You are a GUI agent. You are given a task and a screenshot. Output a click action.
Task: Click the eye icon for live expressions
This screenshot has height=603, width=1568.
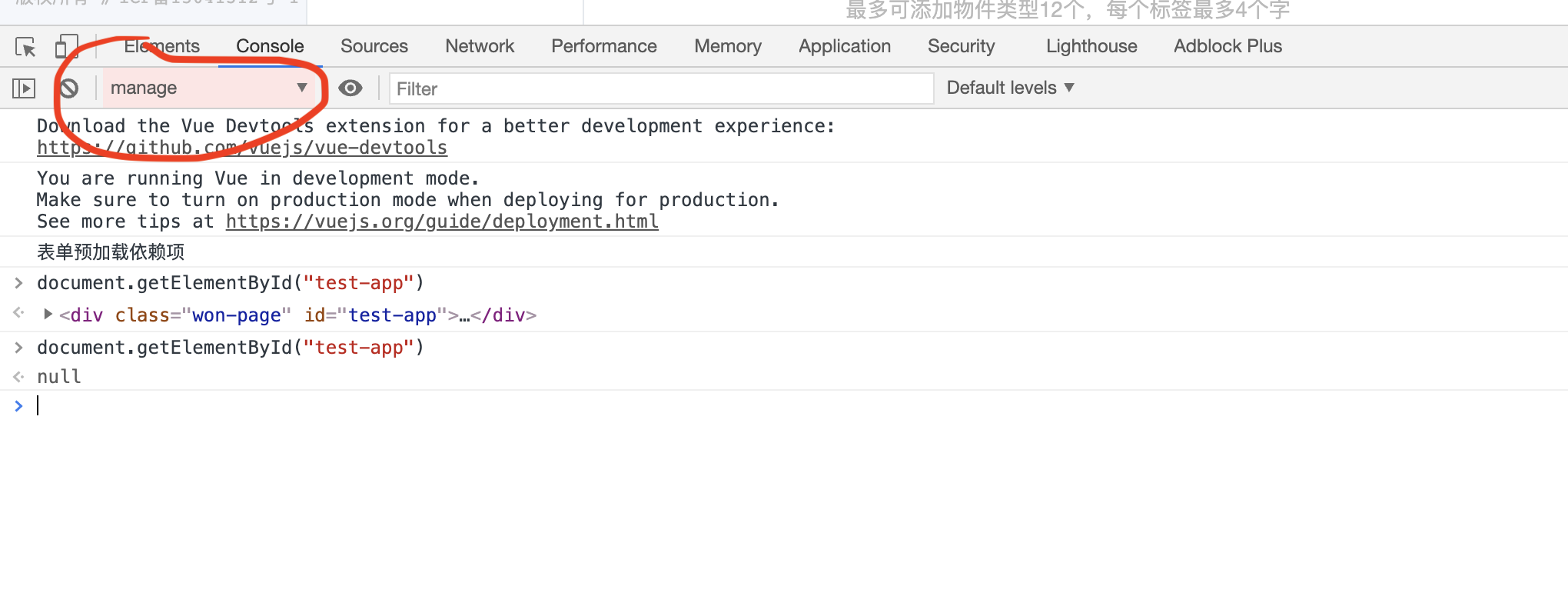(350, 88)
